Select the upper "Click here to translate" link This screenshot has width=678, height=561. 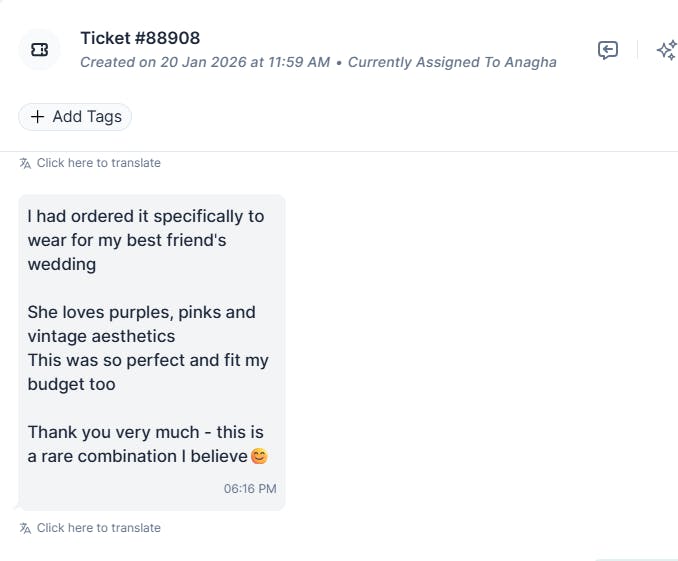(98, 163)
